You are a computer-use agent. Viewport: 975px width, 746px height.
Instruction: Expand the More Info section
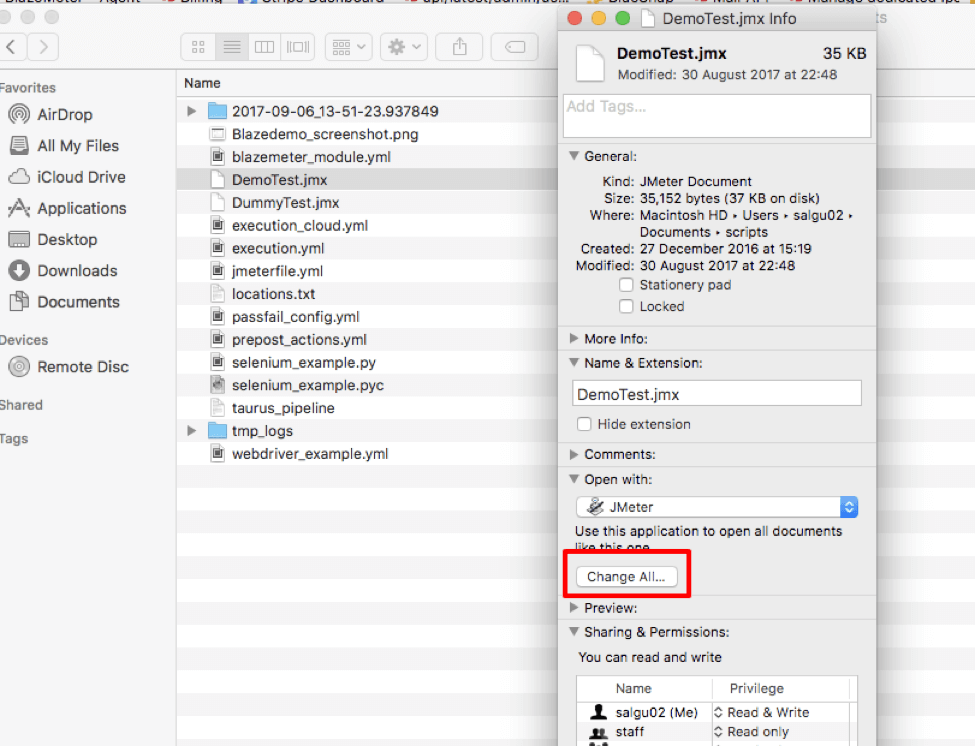coord(574,339)
